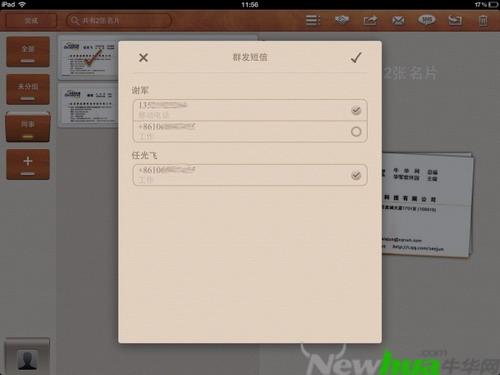This screenshot has width=500, height=375.
Task: Tap the 完成 button
Action: pos(31,21)
